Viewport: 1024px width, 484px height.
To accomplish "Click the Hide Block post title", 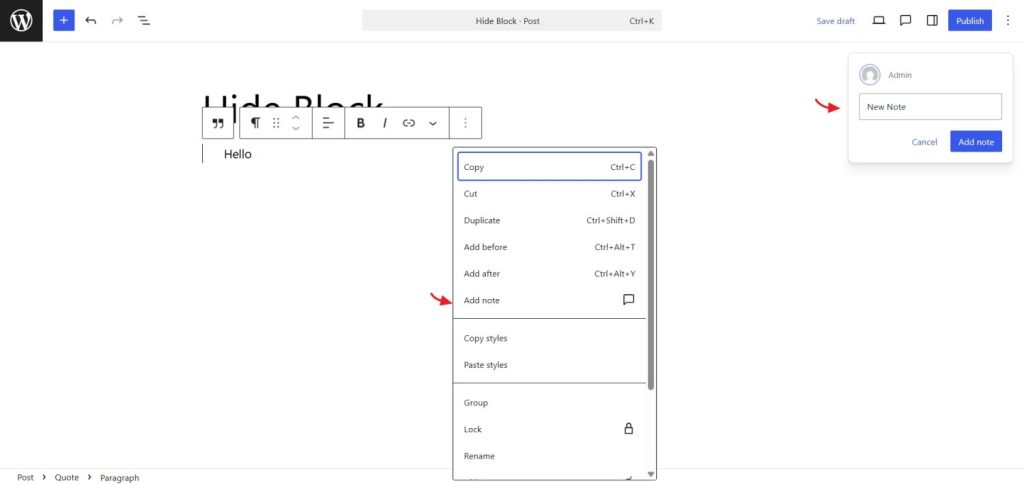I will [294, 105].
